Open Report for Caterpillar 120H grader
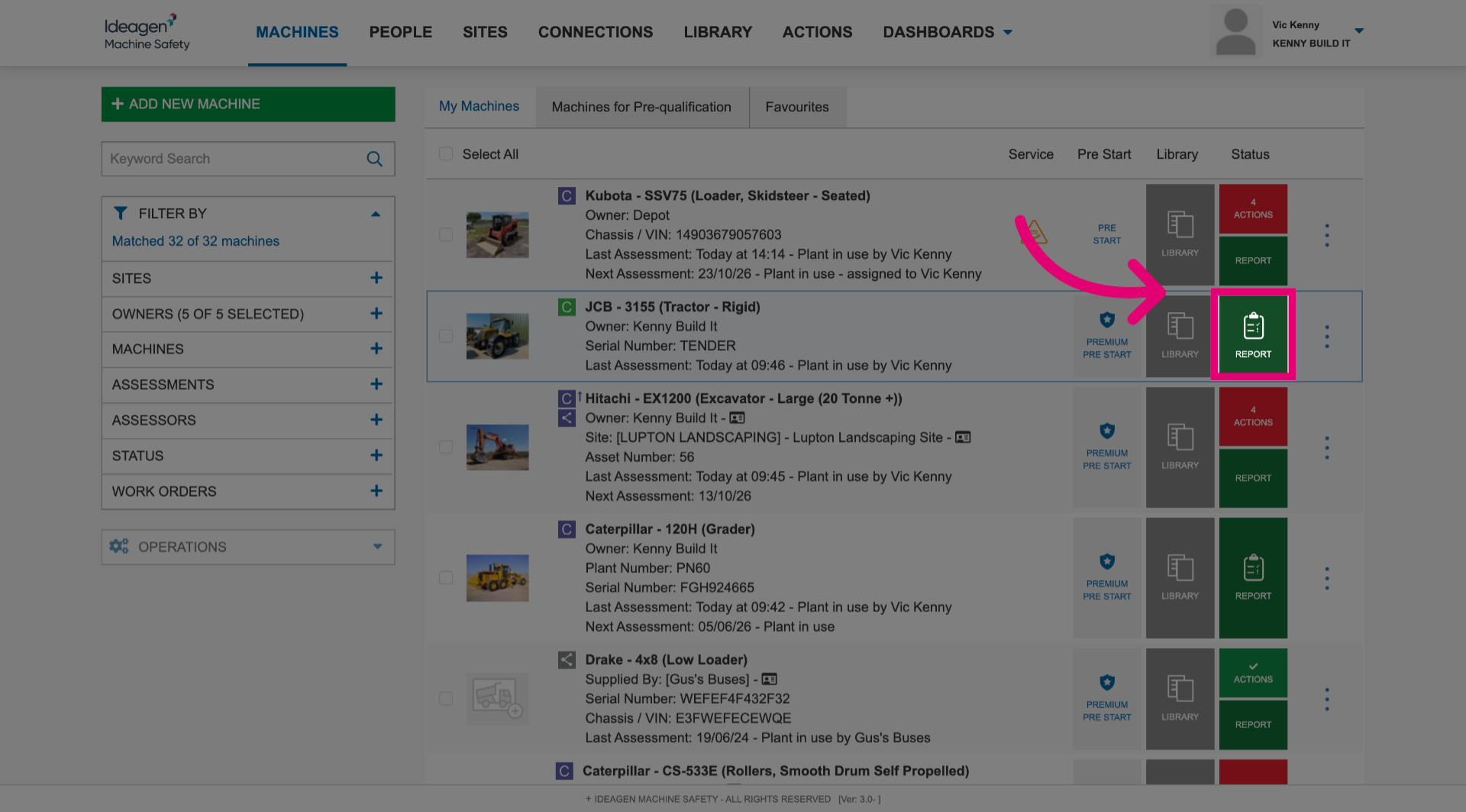1466x812 pixels. (1253, 578)
